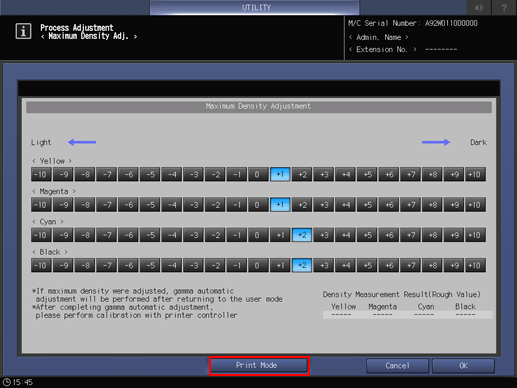Set Yellow density to -3

pyautogui.click(x=193, y=174)
